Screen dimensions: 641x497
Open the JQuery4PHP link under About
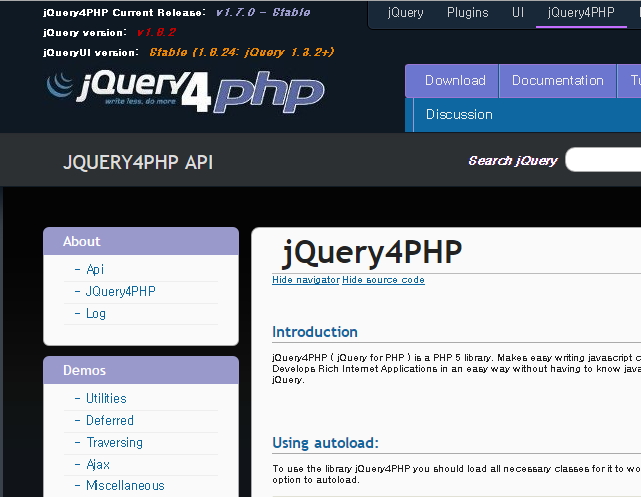[x=121, y=291]
